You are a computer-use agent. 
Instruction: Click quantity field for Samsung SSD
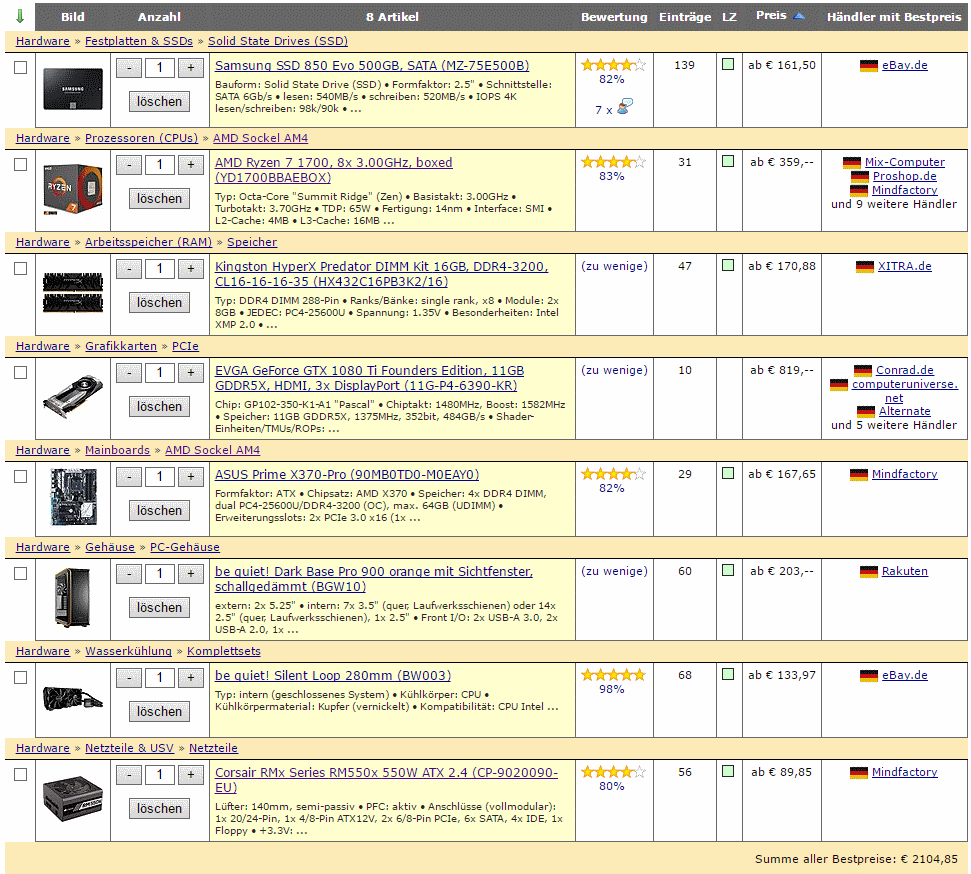pos(160,68)
